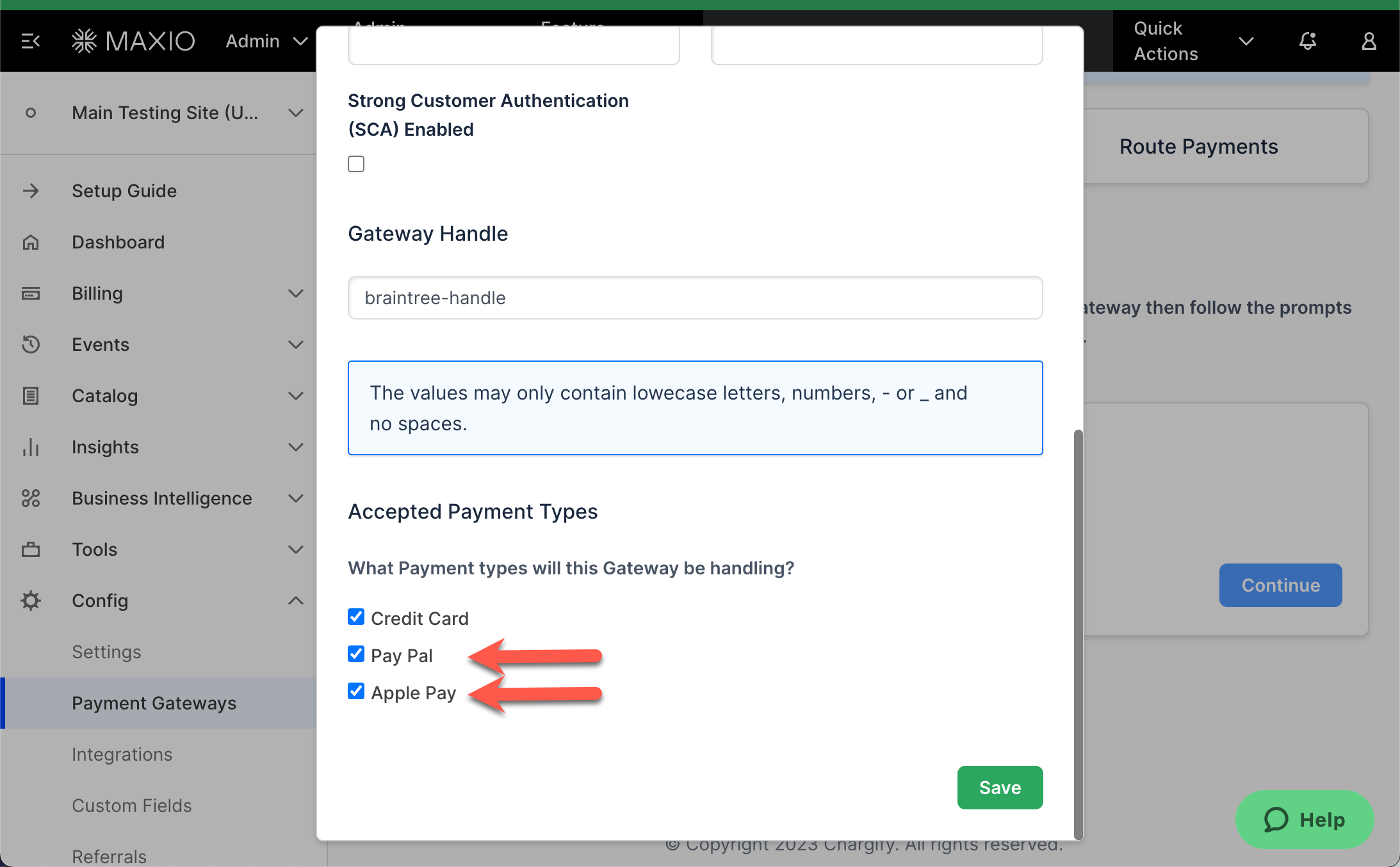1400x867 pixels.
Task: Click the Config gear icon
Action: 31,601
